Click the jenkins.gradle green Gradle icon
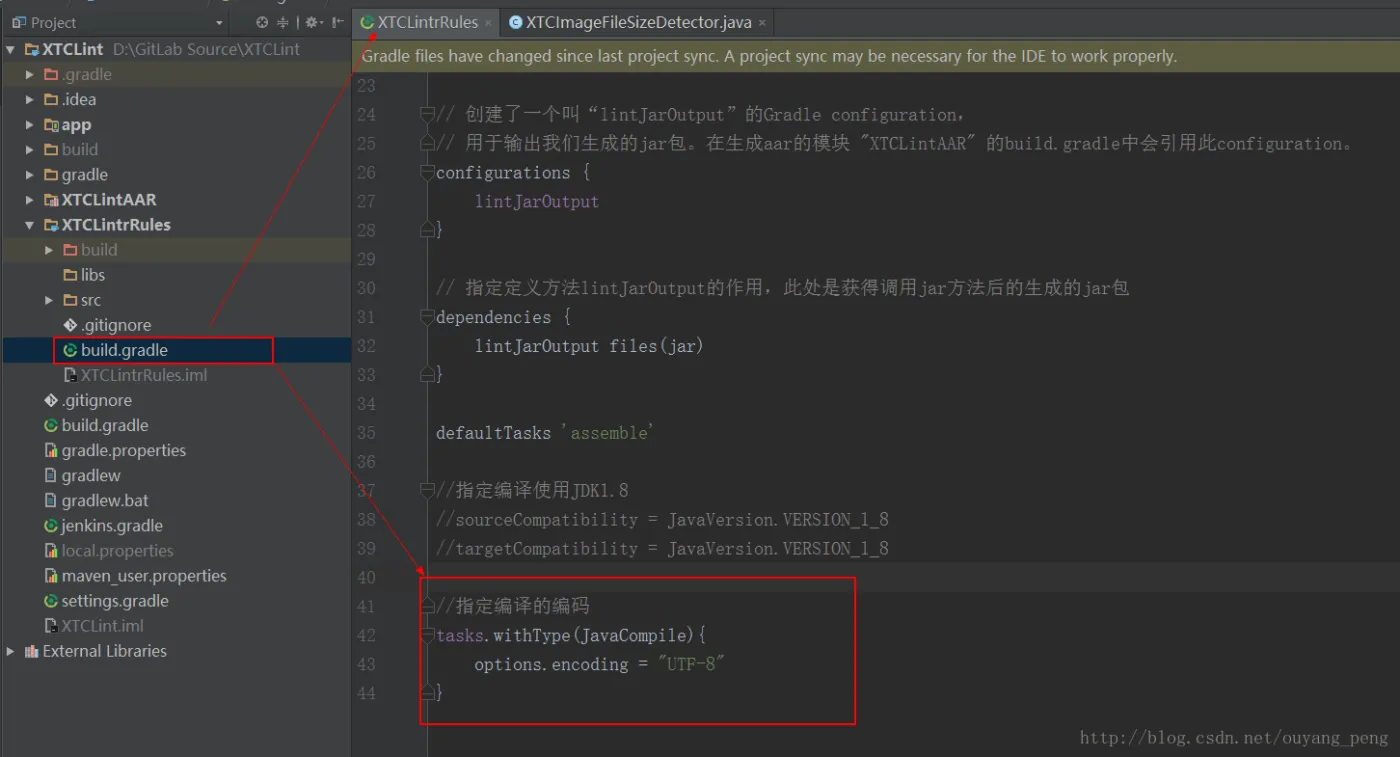 tap(51, 525)
